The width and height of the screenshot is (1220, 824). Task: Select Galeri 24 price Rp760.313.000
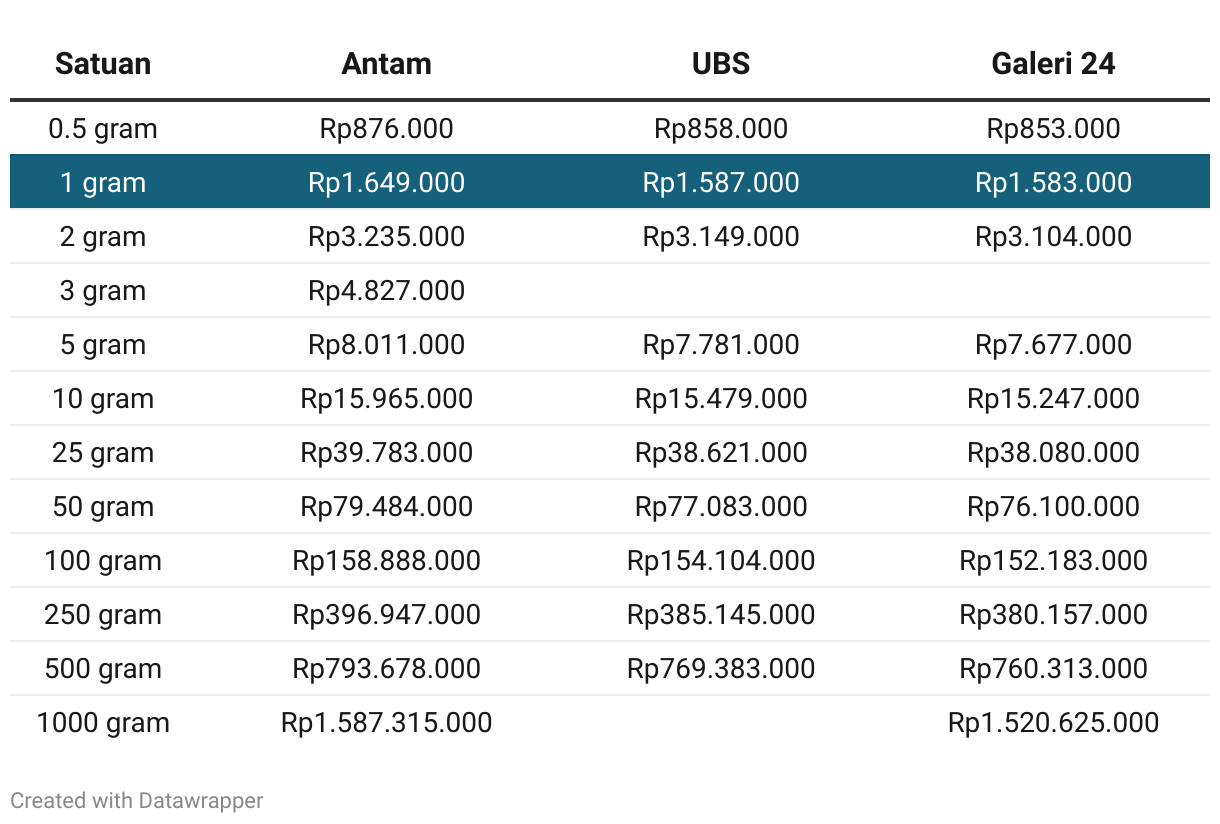(x=1053, y=669)
